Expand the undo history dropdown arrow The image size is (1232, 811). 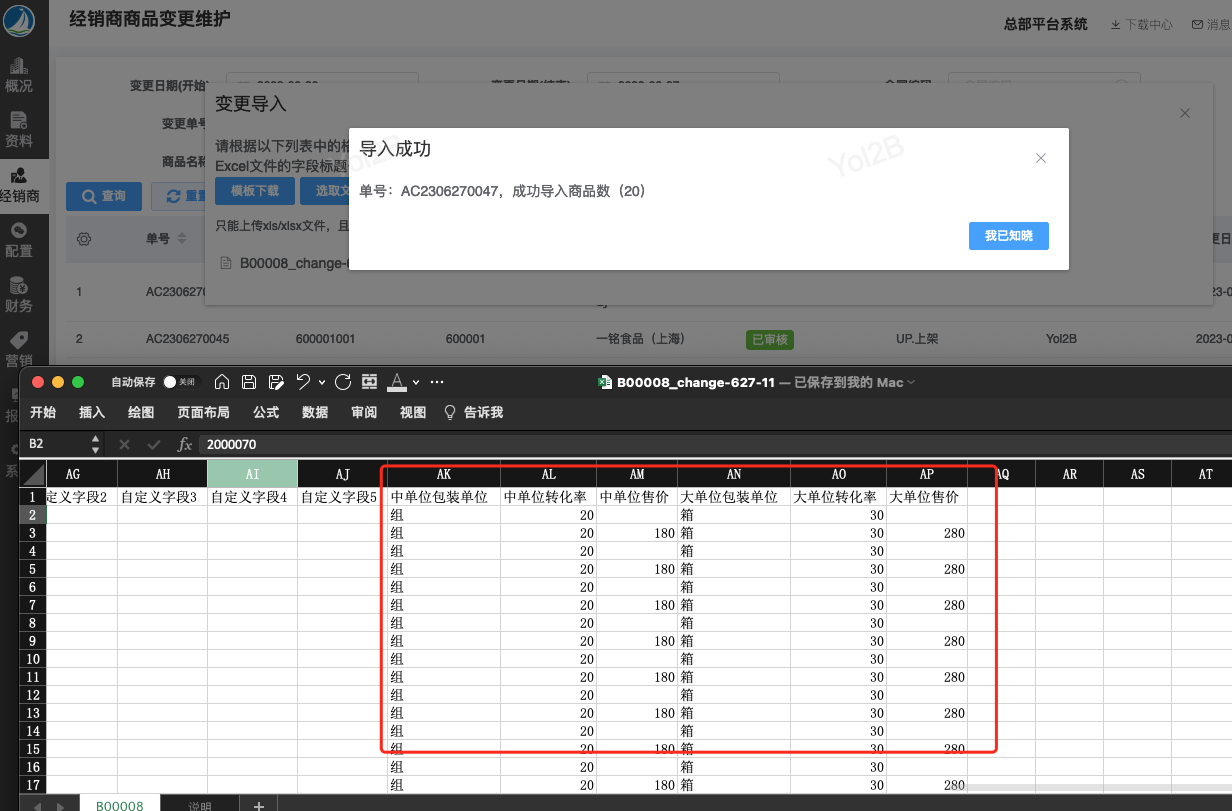tap(321, 383)
